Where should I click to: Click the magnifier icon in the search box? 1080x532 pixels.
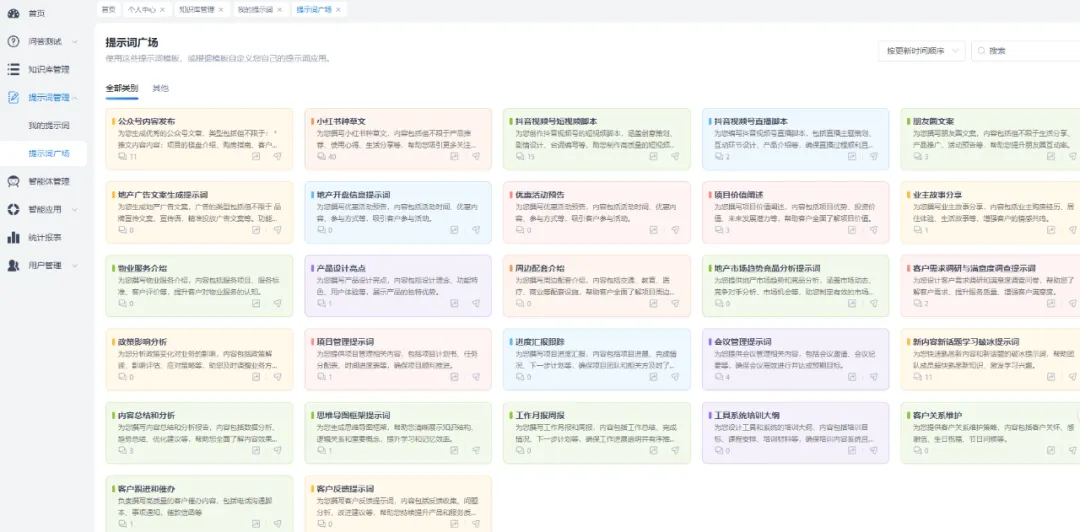(981, 51)
